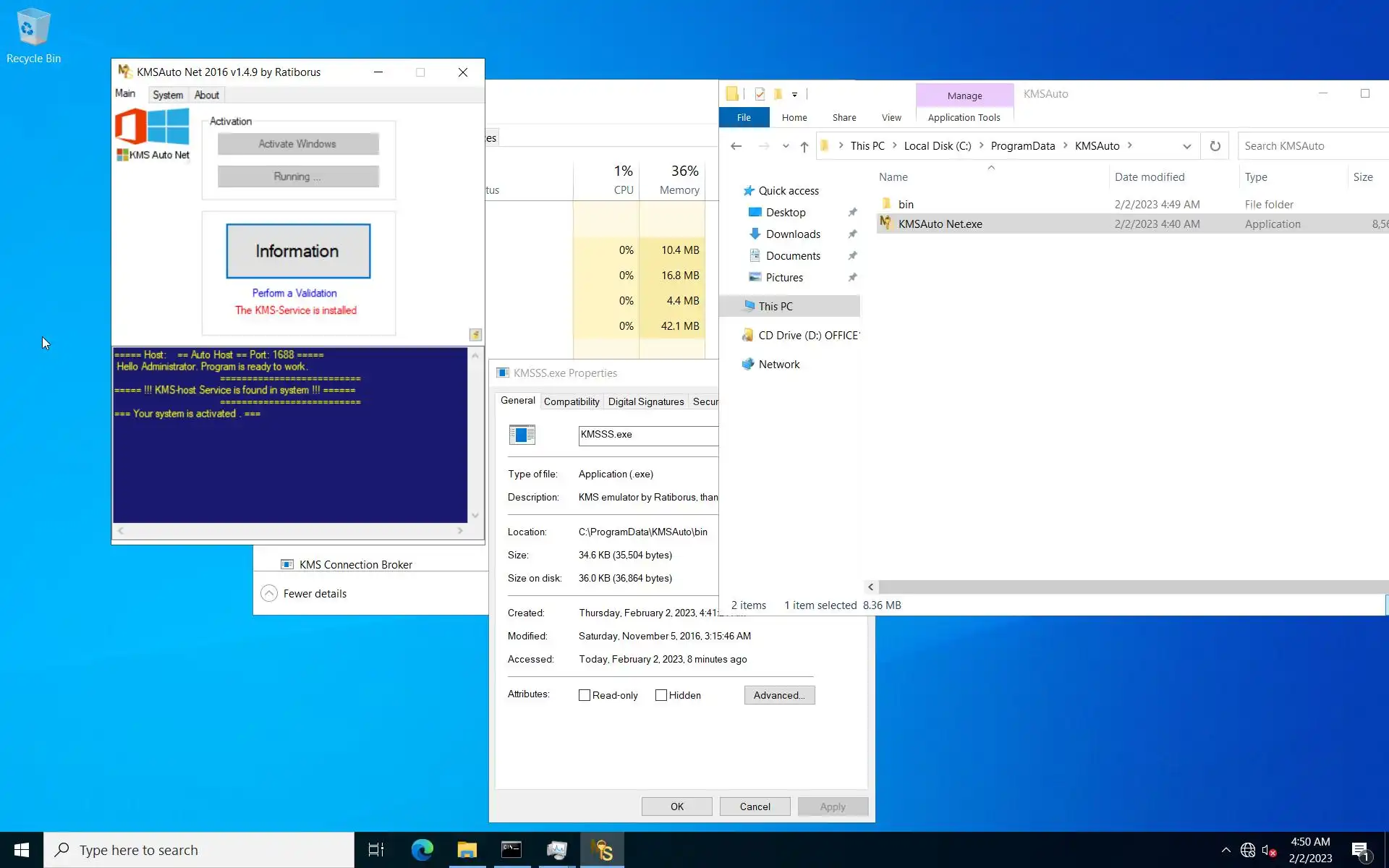
Task: Open the Digital Signatures tab
Action: point(645,401)
